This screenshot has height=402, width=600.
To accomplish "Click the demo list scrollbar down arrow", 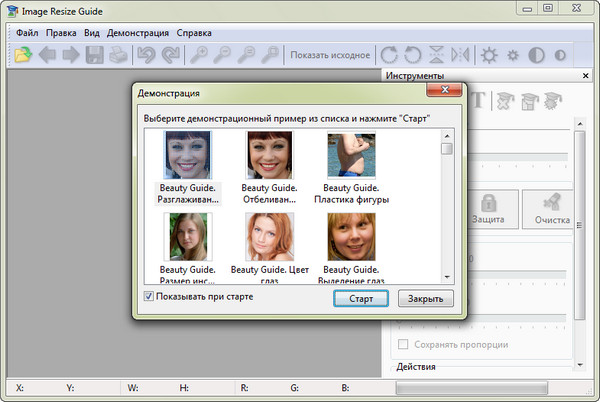I will pos(447,276).
